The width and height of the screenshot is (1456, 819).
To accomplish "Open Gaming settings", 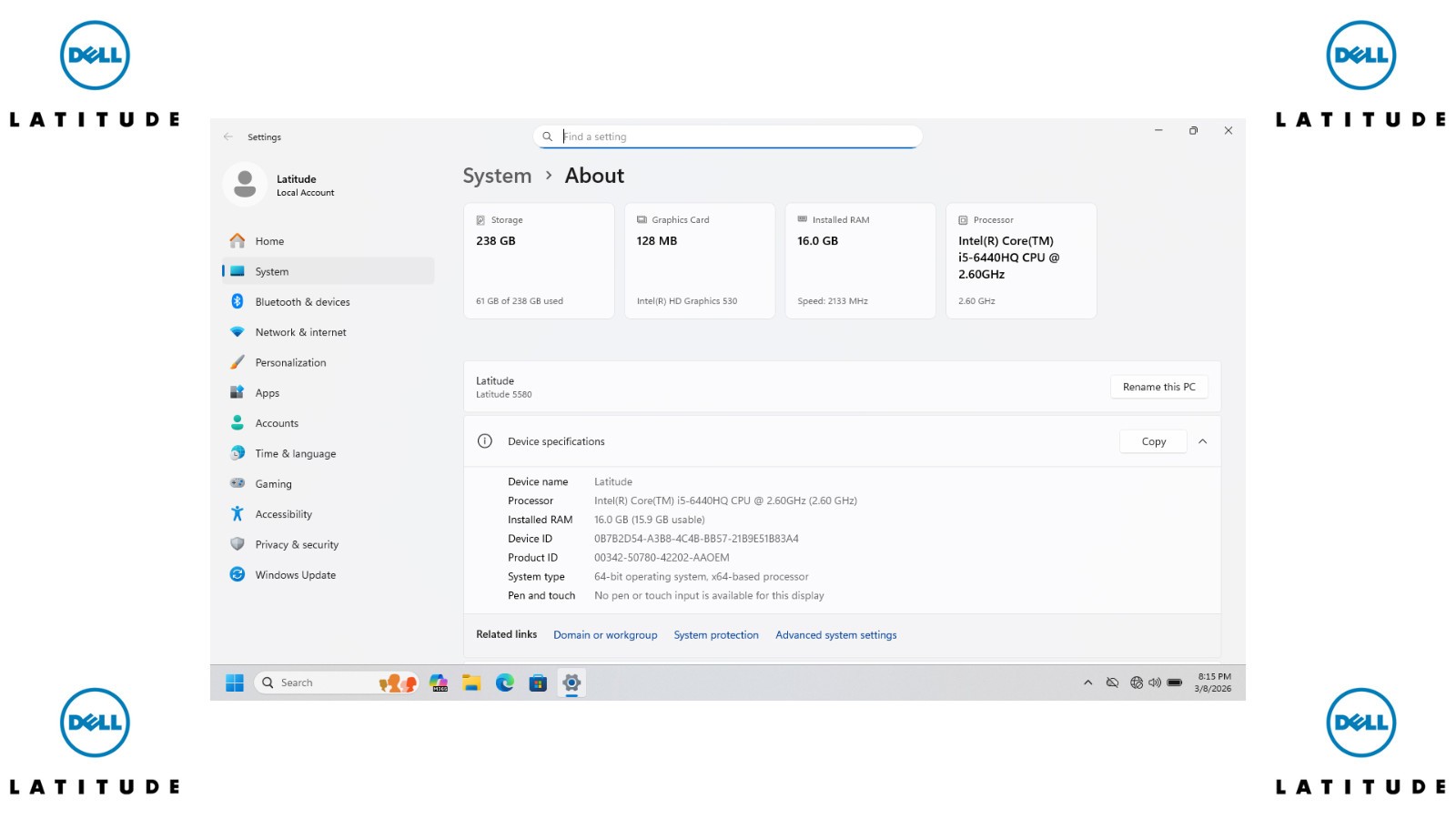I will 328,484.
